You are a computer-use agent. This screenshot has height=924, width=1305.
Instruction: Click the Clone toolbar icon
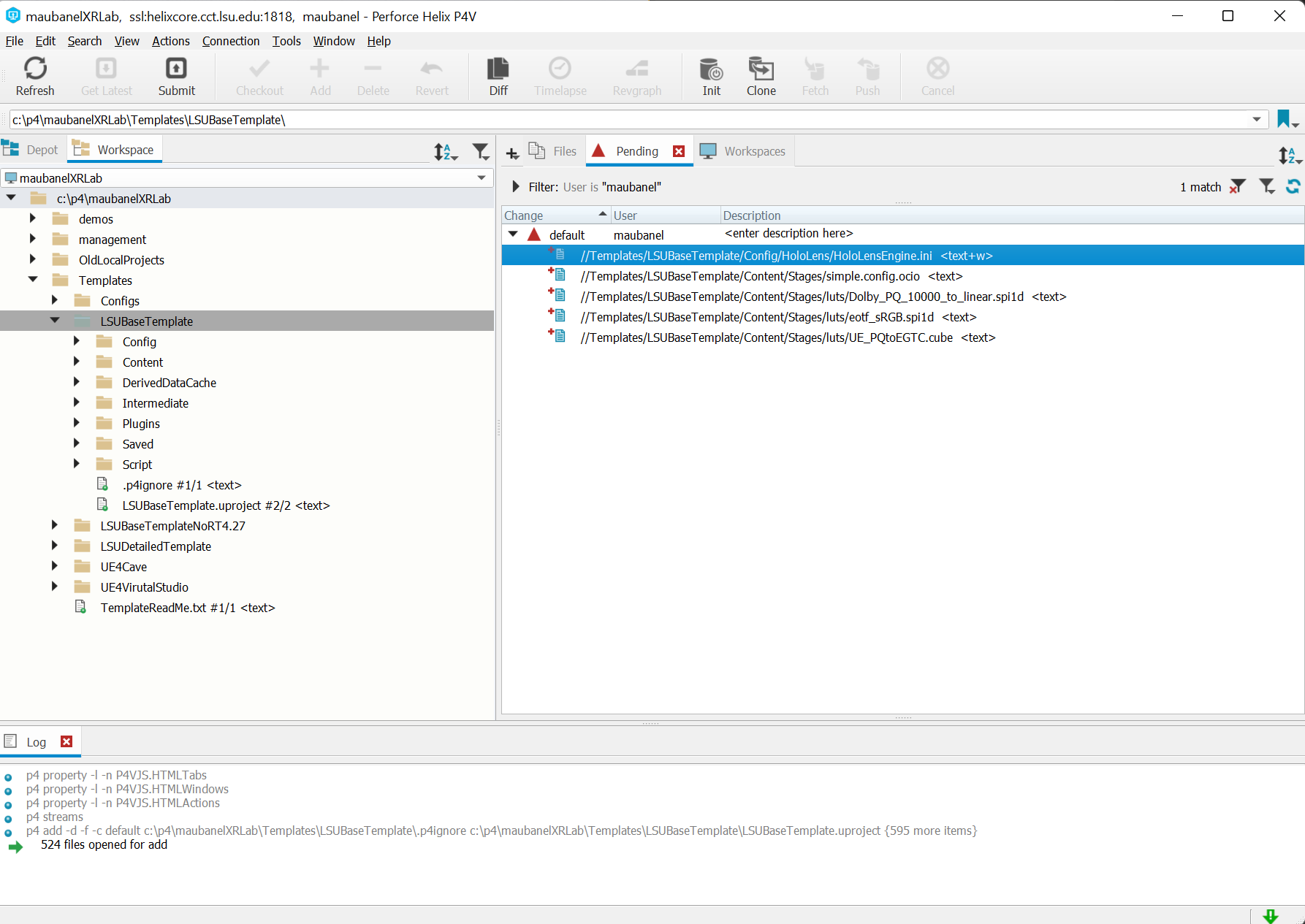(761, 69)
